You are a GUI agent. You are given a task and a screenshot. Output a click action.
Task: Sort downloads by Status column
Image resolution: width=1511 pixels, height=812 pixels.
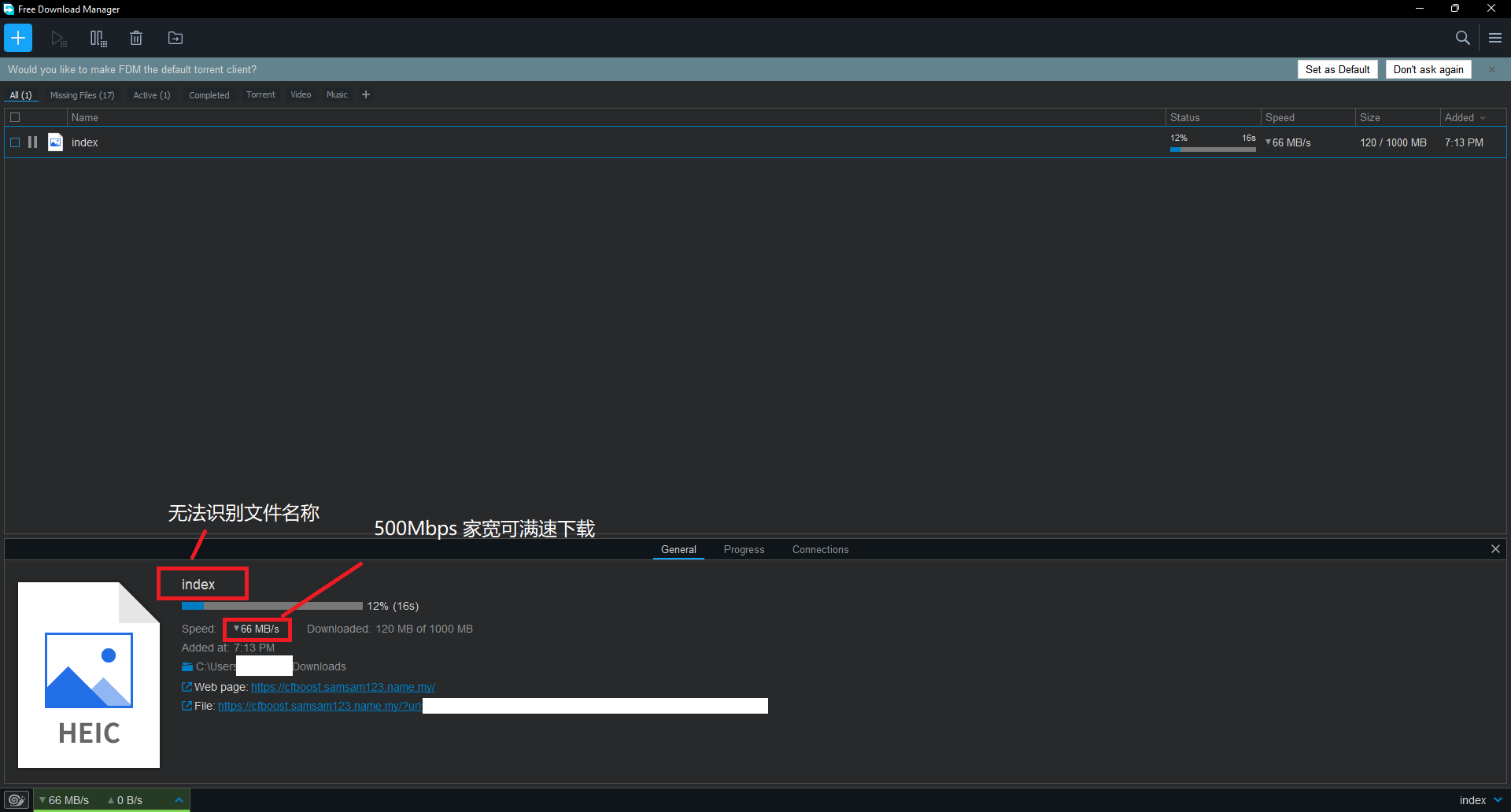1185,117
